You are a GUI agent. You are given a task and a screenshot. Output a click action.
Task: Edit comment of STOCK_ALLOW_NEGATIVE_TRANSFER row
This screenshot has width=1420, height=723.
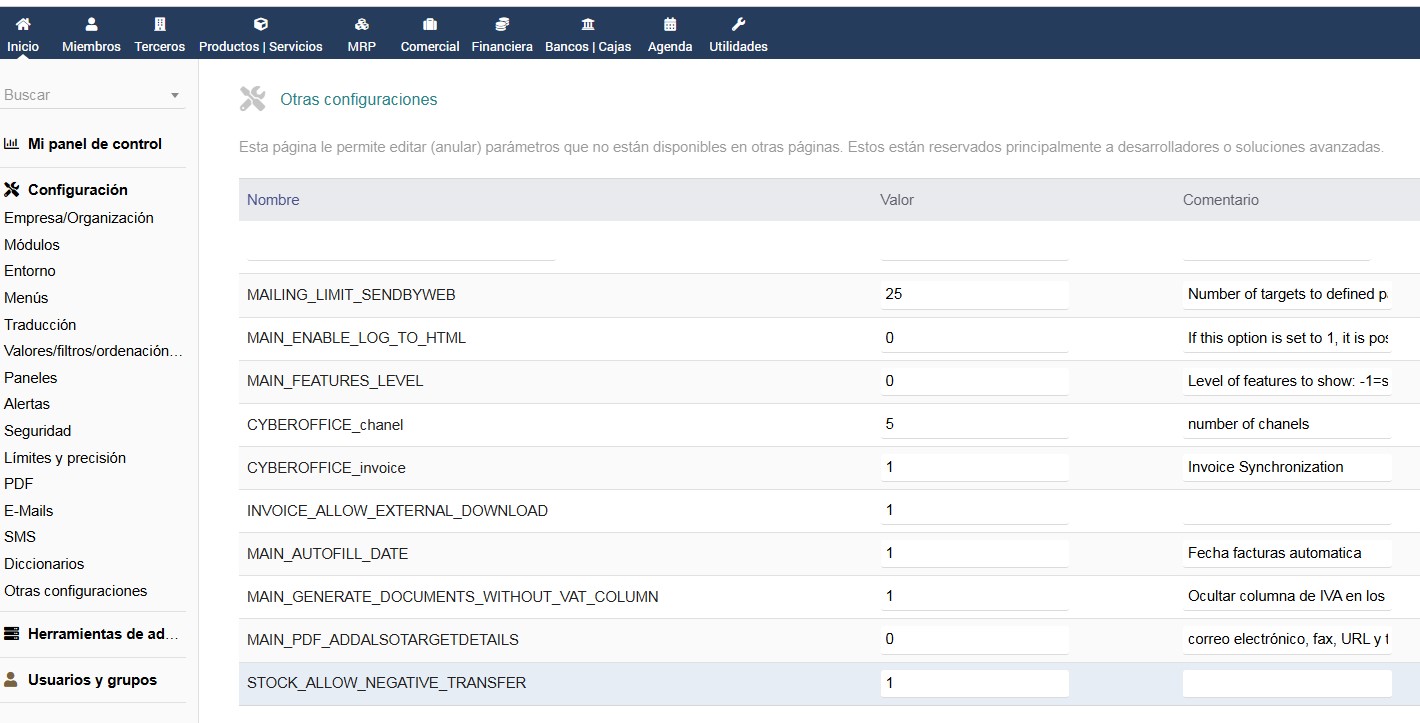[1287, 683]
